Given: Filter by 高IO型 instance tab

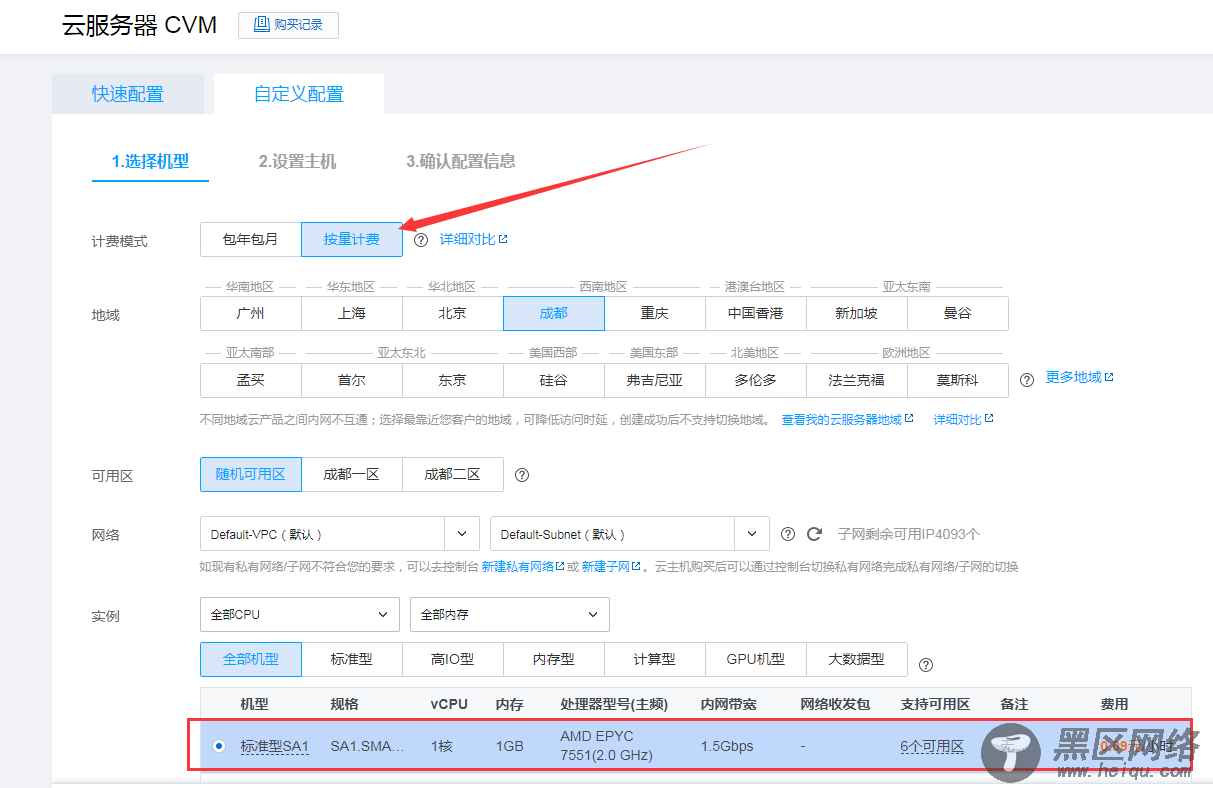Looking at the screenshot, I should pyautogui.click(x=453, y=659).
